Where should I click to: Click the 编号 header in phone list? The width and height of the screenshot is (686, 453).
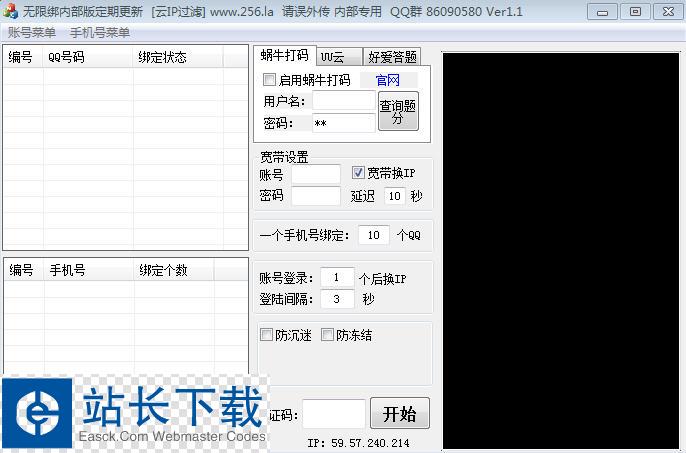(x=24, y=270)
